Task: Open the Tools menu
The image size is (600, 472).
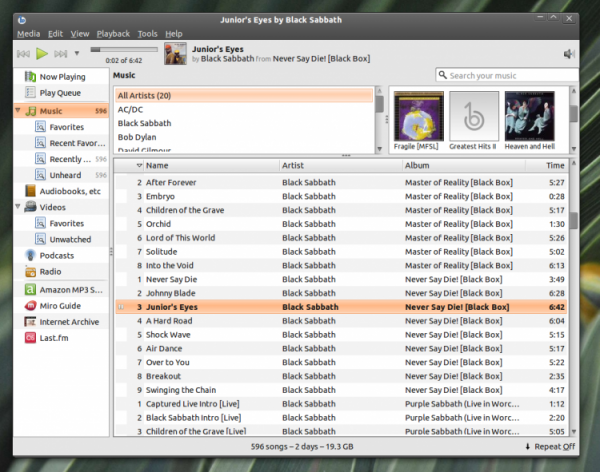Action: 148,33
